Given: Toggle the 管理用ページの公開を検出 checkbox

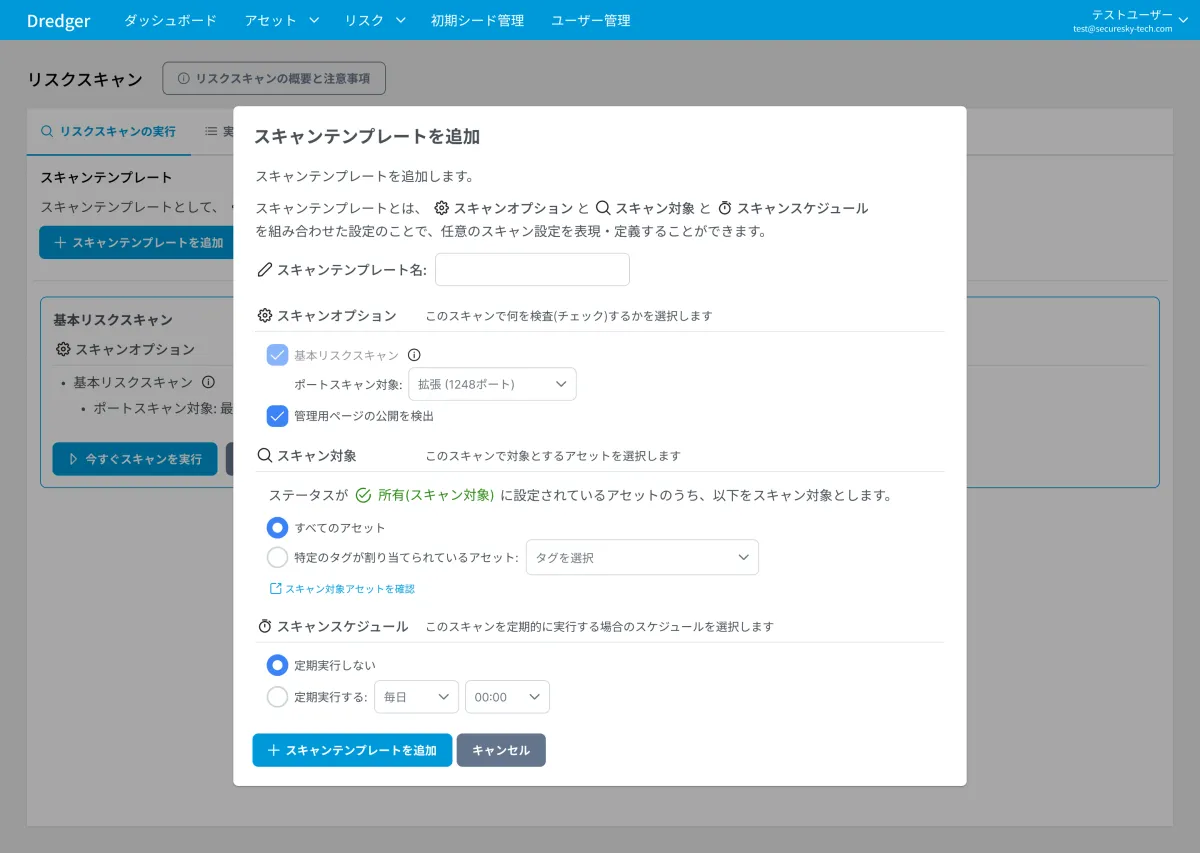Looking at the screenshot, I should click(278, 416).
